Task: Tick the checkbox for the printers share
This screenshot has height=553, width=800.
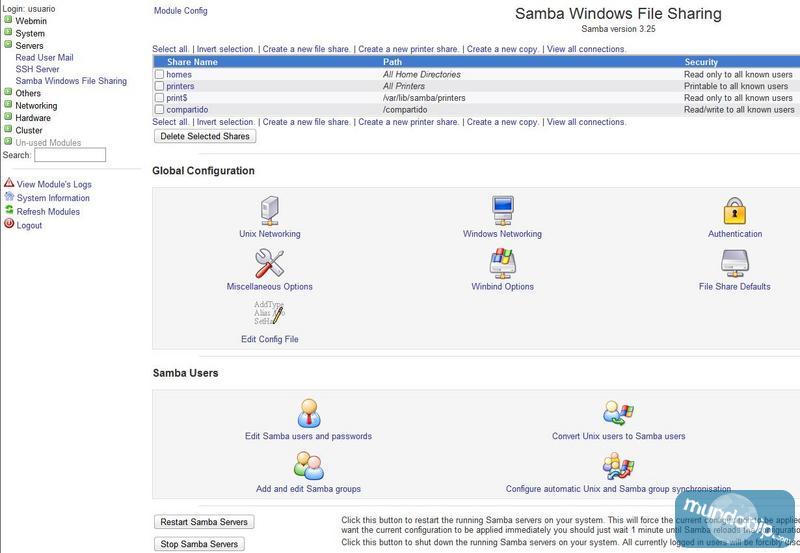Action: [159, 86]
